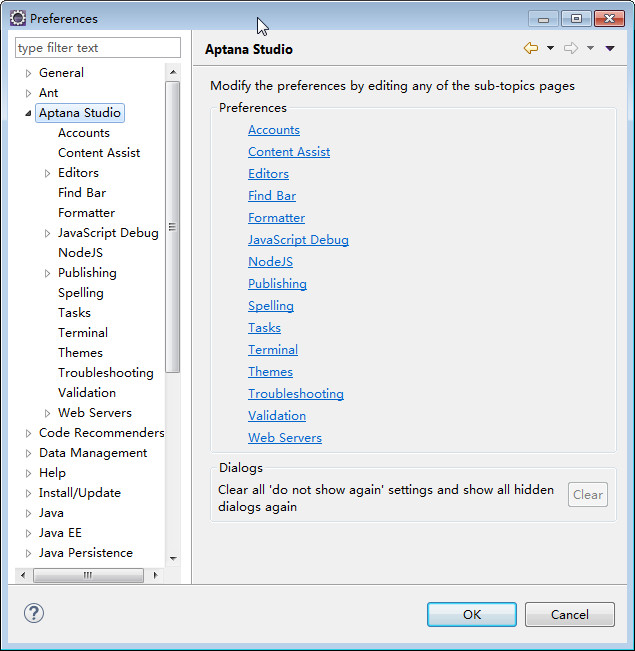Viewport: 635px width, 651px height.
Task: Select NodeJS in the tree
Action: click(81, 252)
